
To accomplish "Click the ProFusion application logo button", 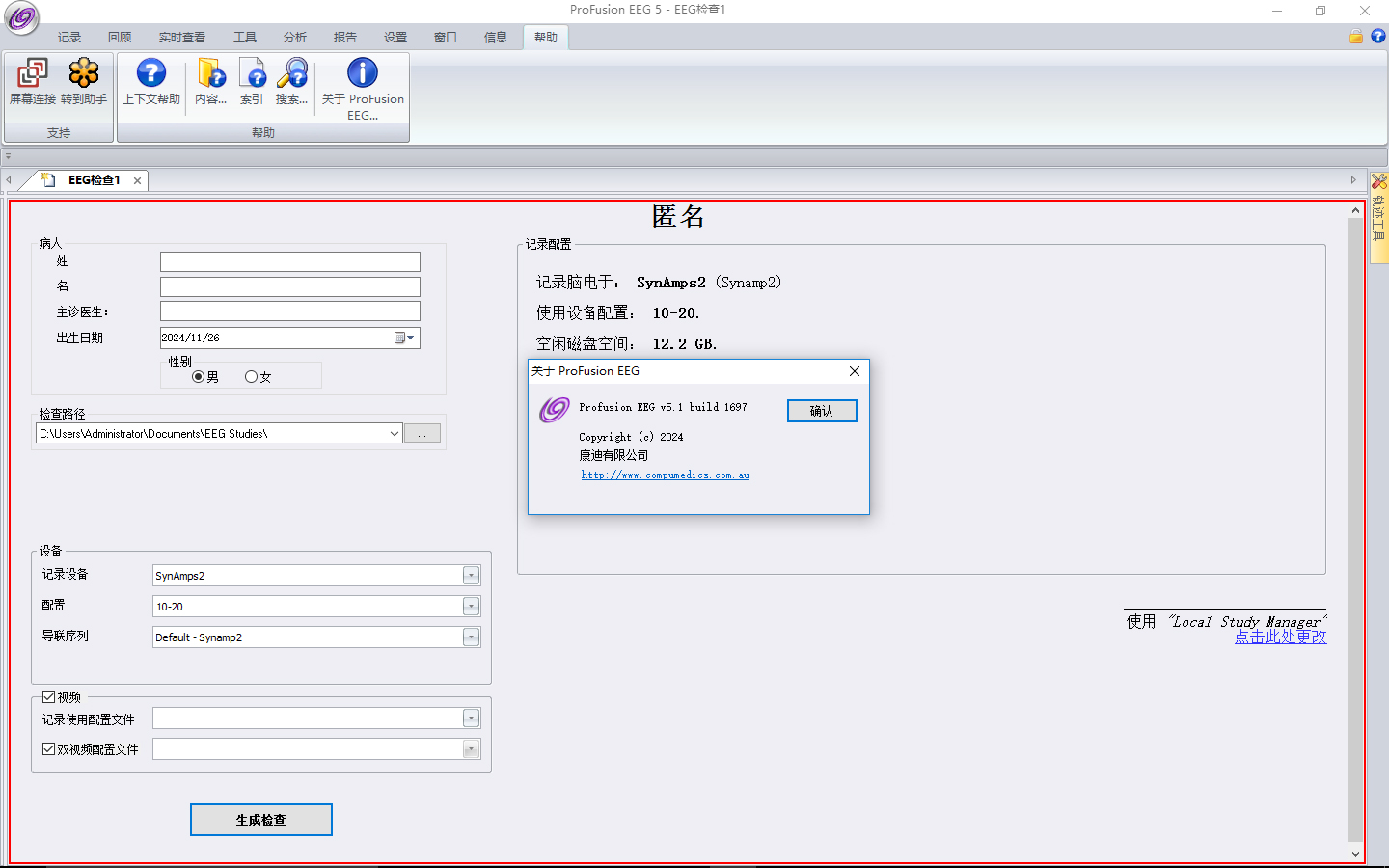I will click(21, 18).
